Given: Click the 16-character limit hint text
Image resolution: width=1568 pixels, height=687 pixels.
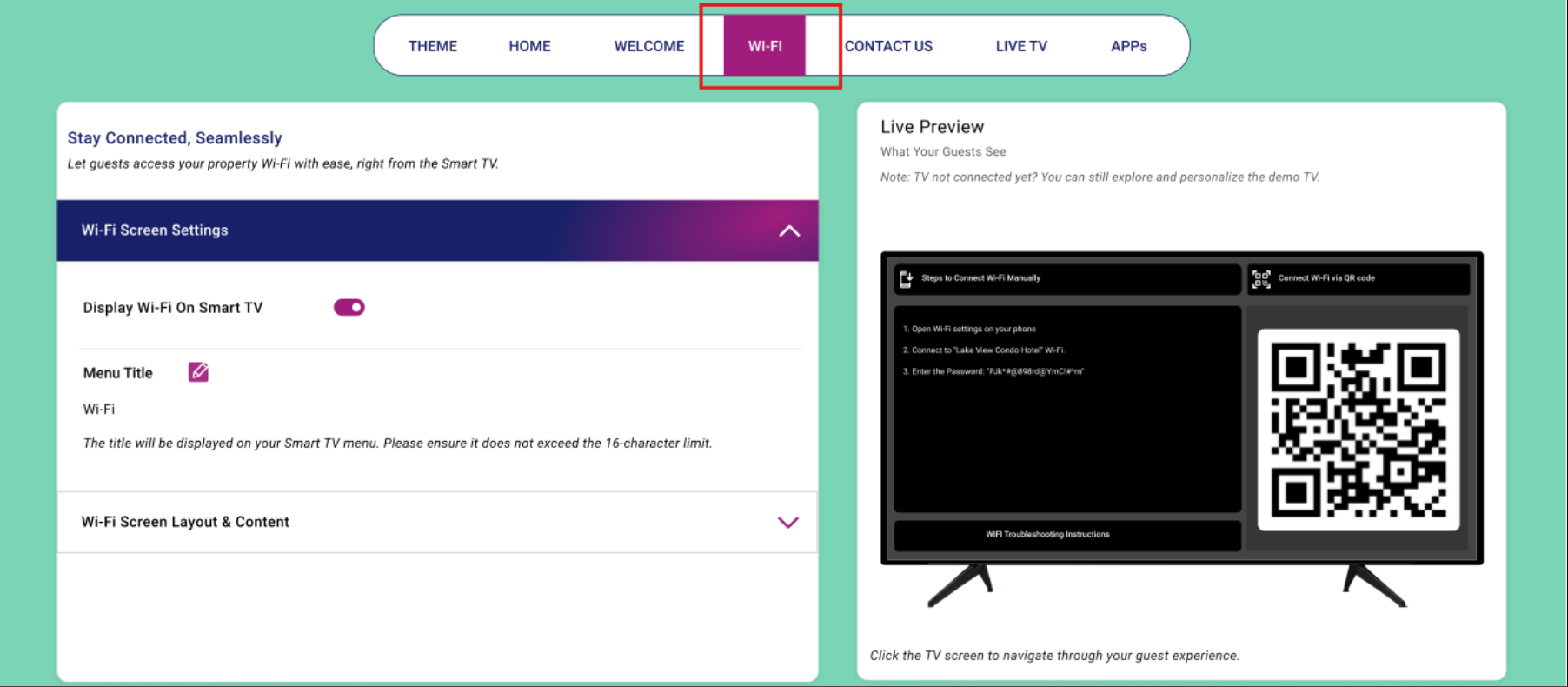Looking at the screenshot, I should (x=397, y=443).
